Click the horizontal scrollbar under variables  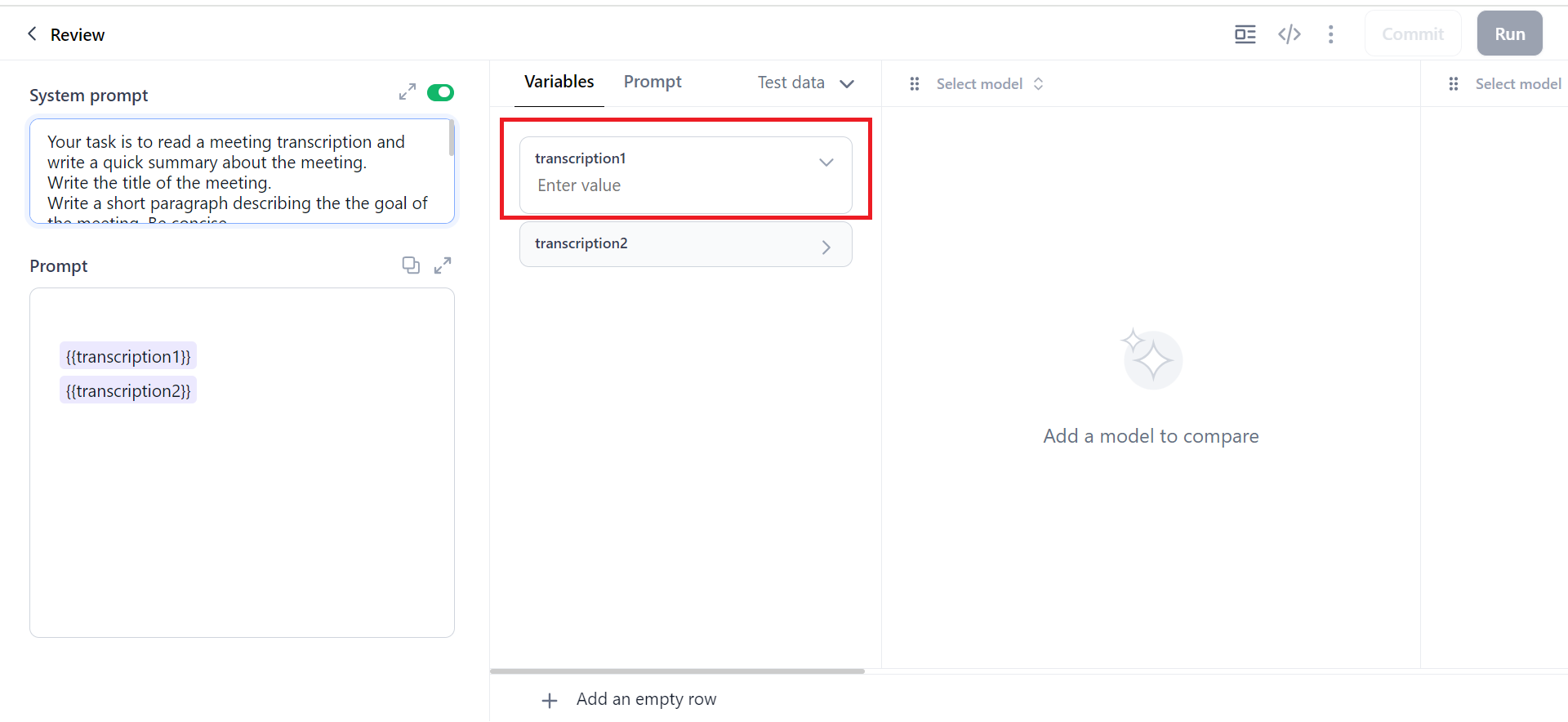677,671
